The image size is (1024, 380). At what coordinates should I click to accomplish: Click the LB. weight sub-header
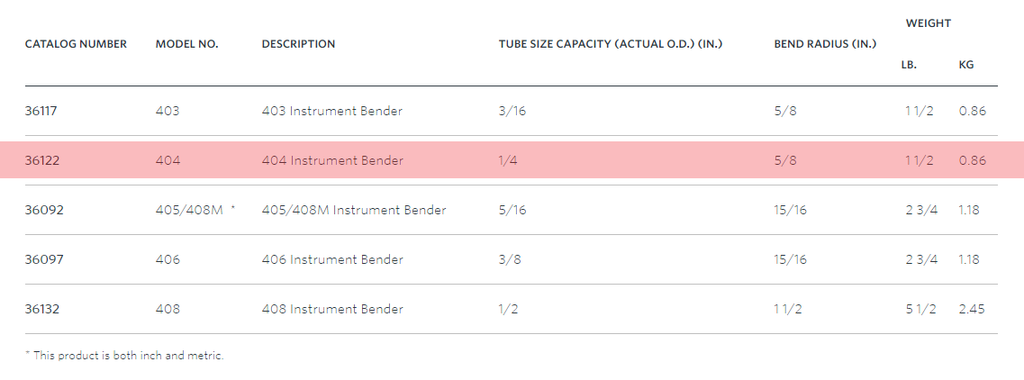tap(908, 65)
